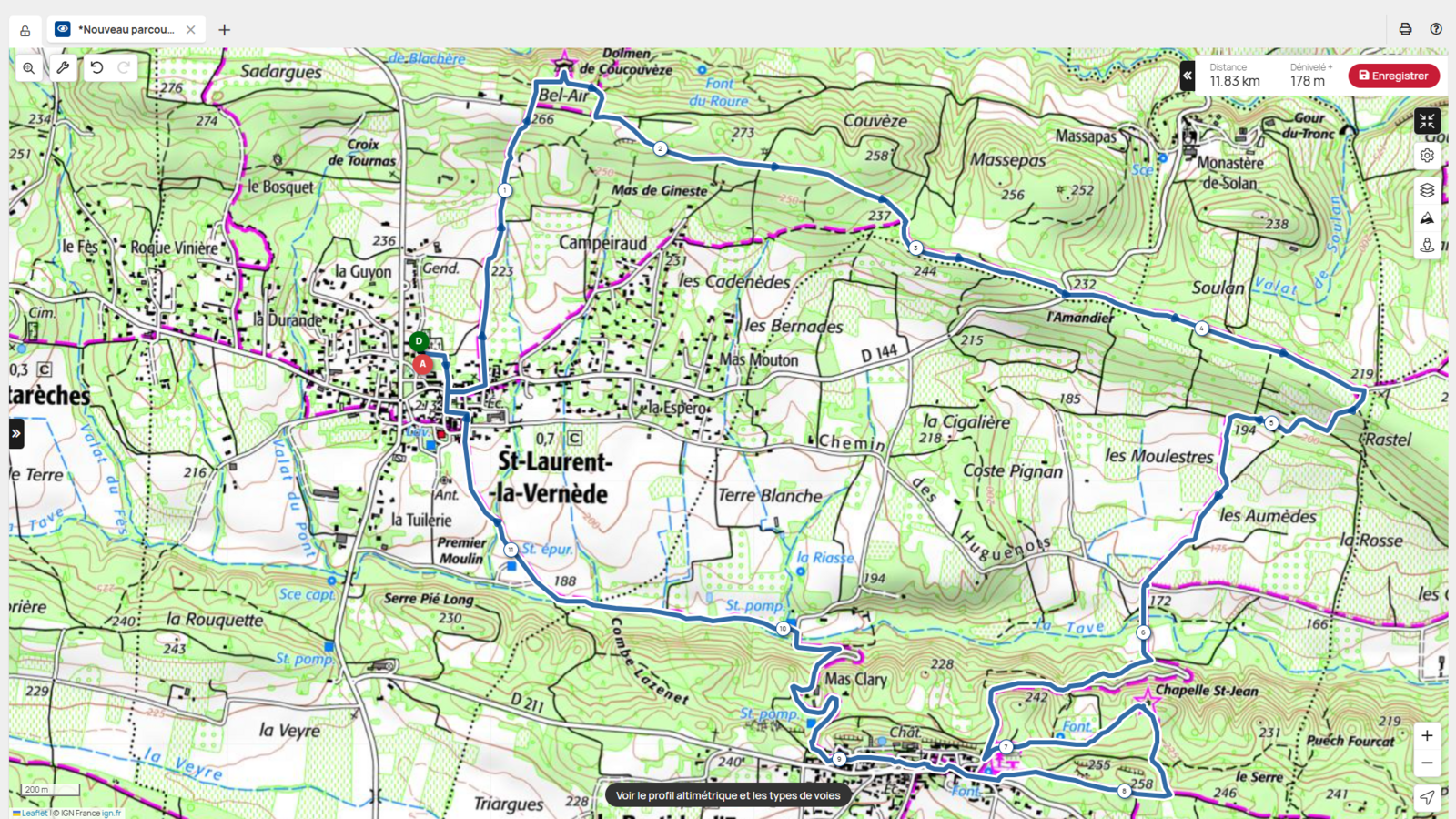This screenshot has width=1456, height=819.
Task: Open the map location search tool
Action: pos(29,68)
